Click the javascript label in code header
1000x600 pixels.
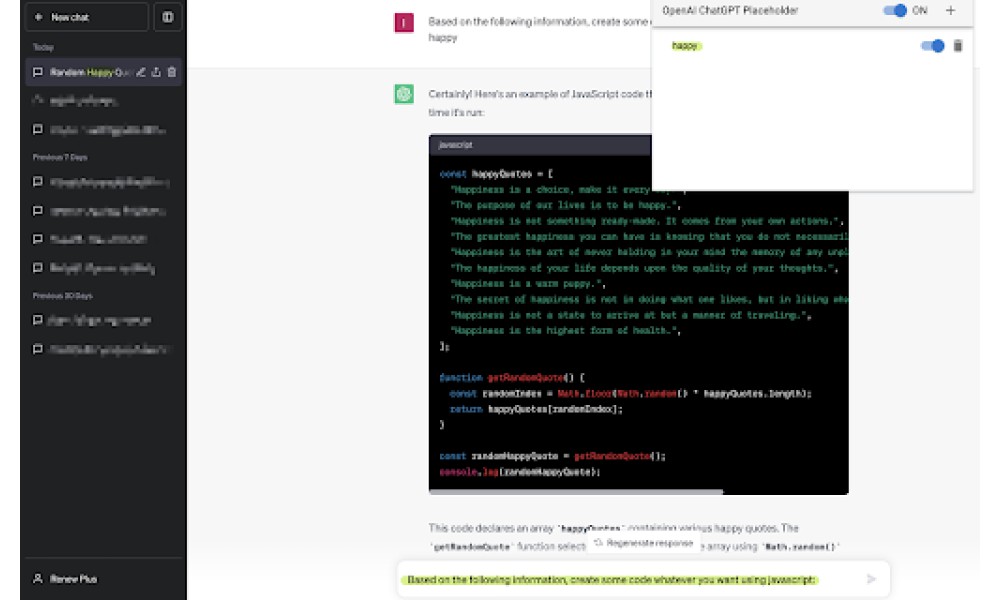click(456, 145)
